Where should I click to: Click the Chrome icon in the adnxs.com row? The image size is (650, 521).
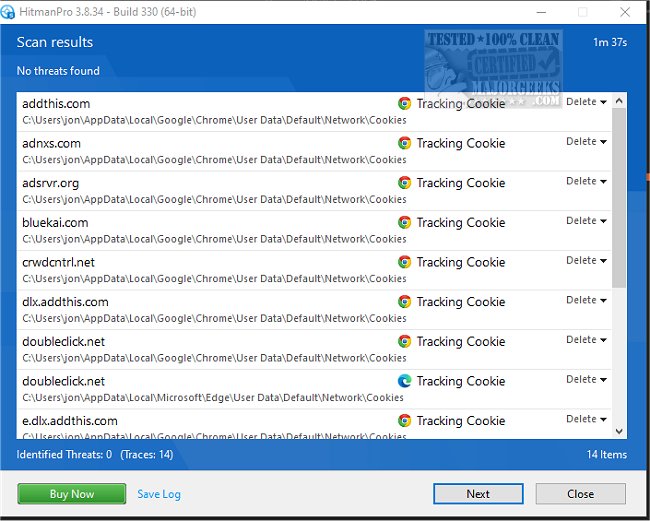point(404,143)
